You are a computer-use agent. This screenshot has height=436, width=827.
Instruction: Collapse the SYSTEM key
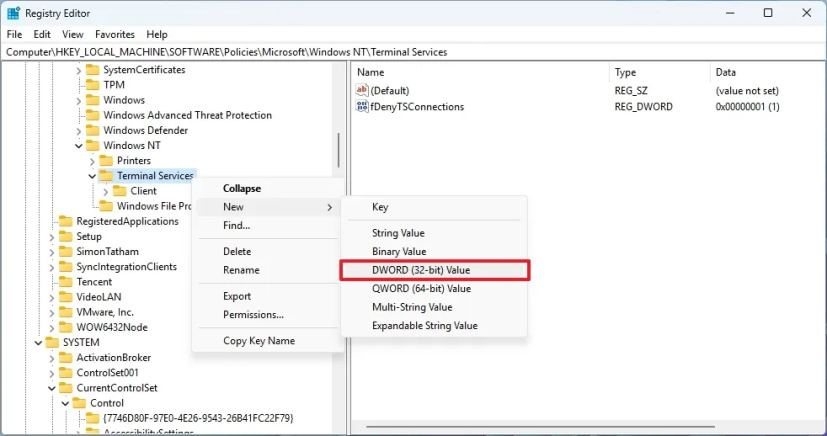click(x=39, y=343)
